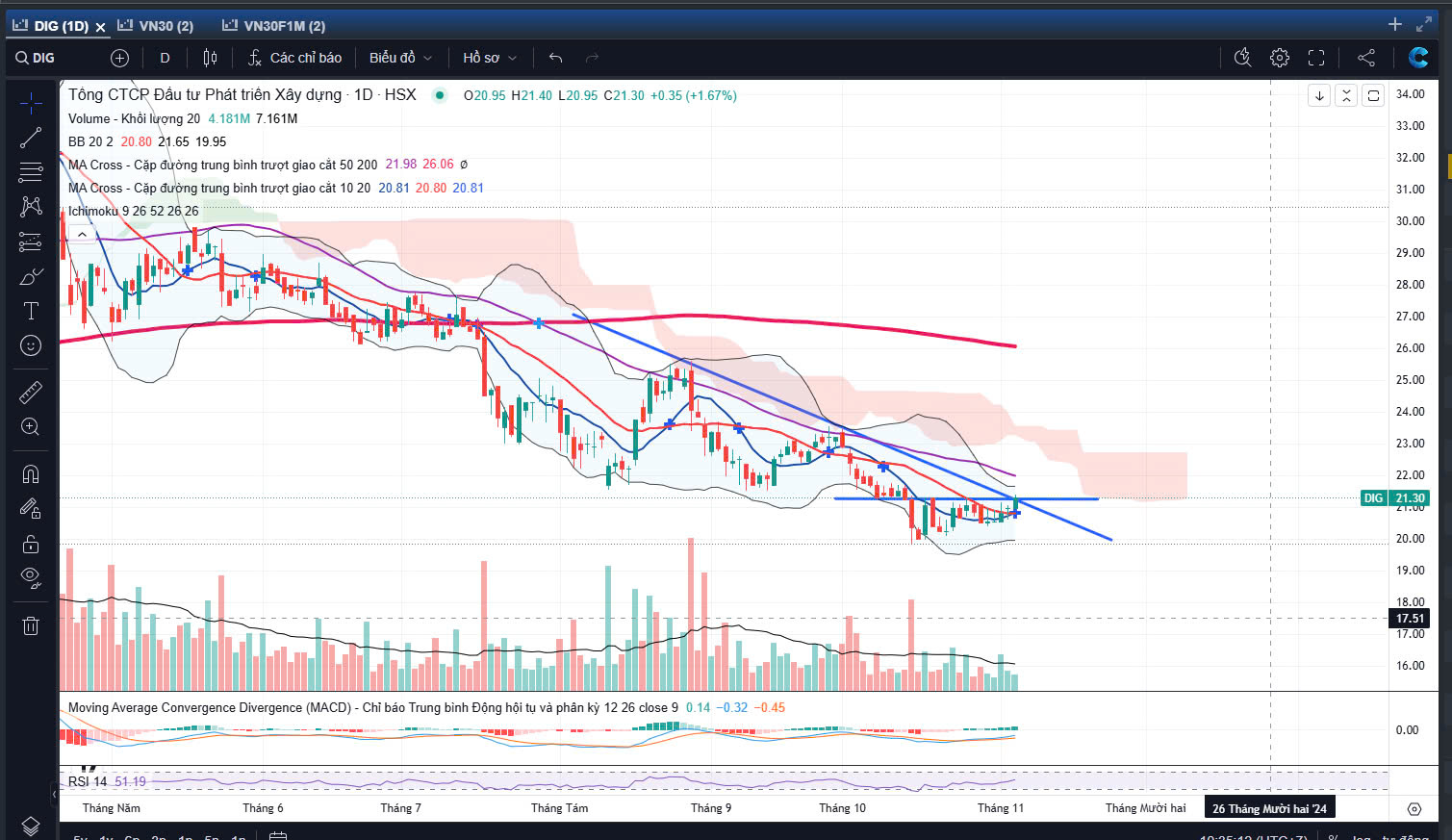Viewport: 1452px width, 840px height.
Task: Open the chart patterns tool group
Action: pos(31,207)
